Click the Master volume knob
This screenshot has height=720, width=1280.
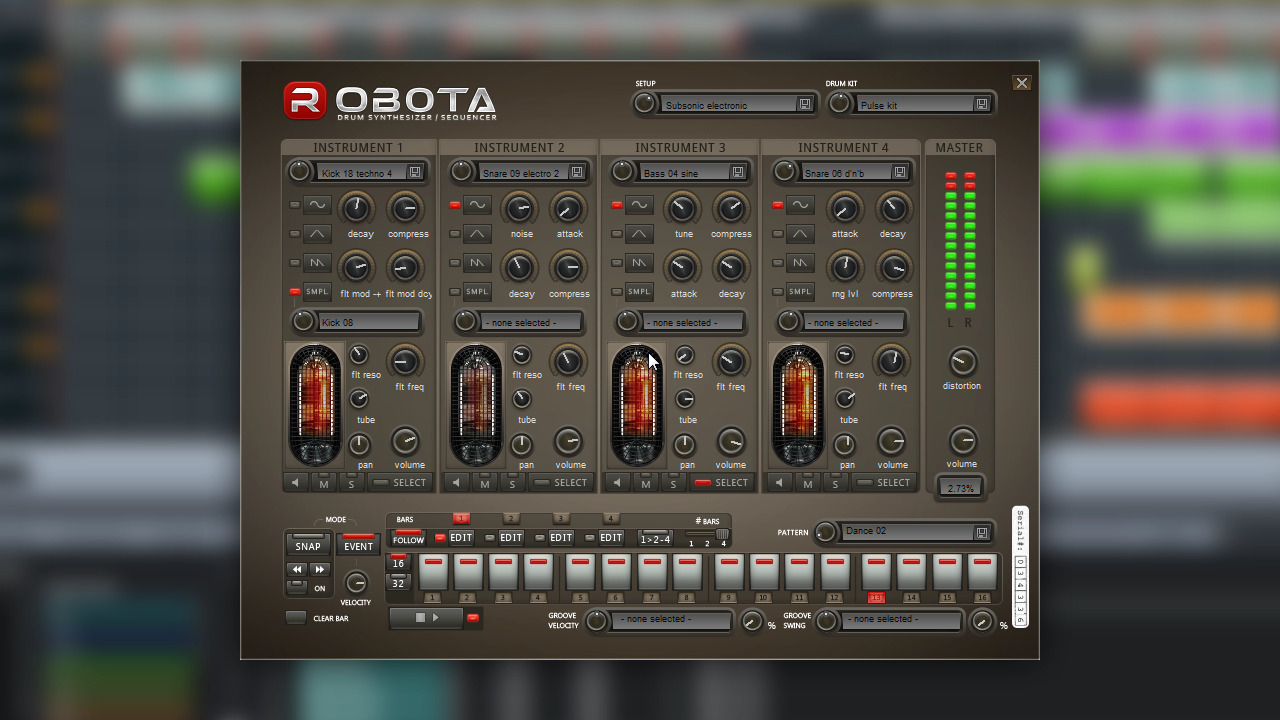[962, 440]
